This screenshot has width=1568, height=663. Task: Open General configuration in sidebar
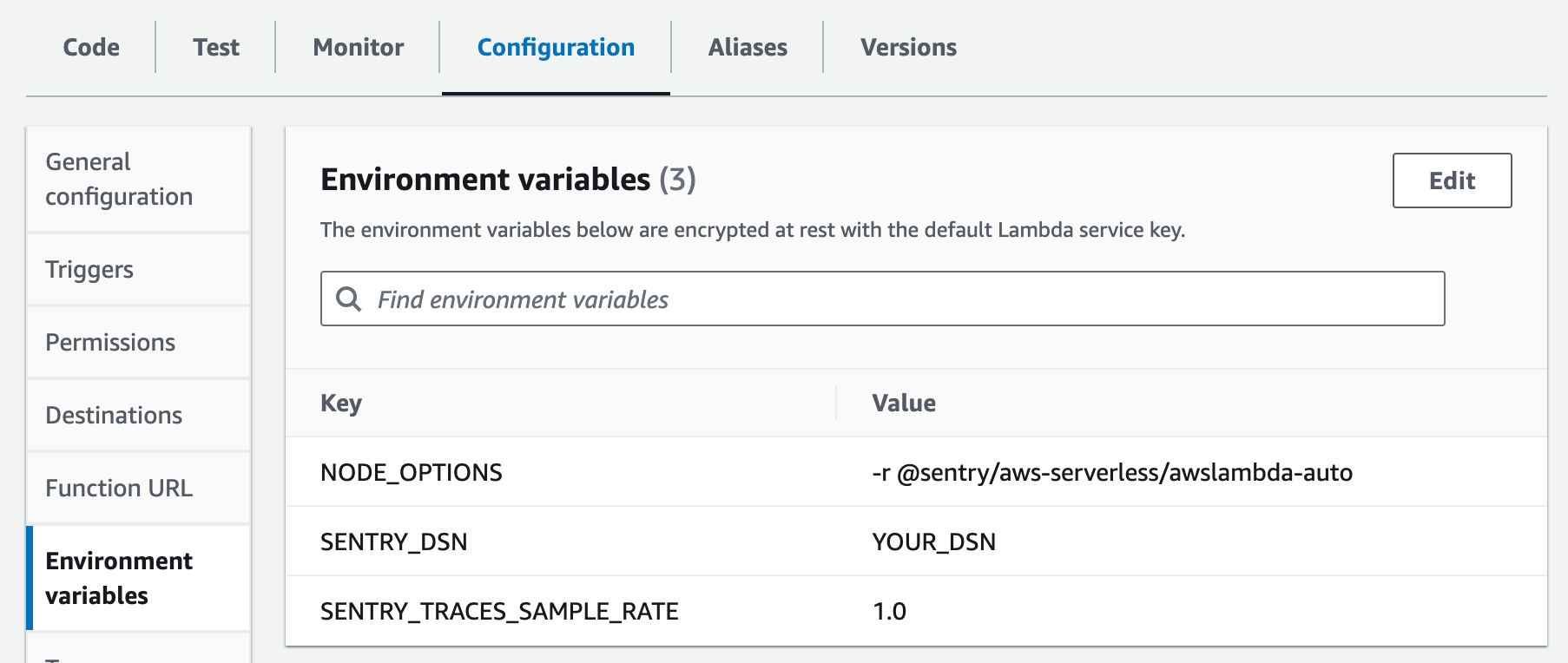click(119, 180)
